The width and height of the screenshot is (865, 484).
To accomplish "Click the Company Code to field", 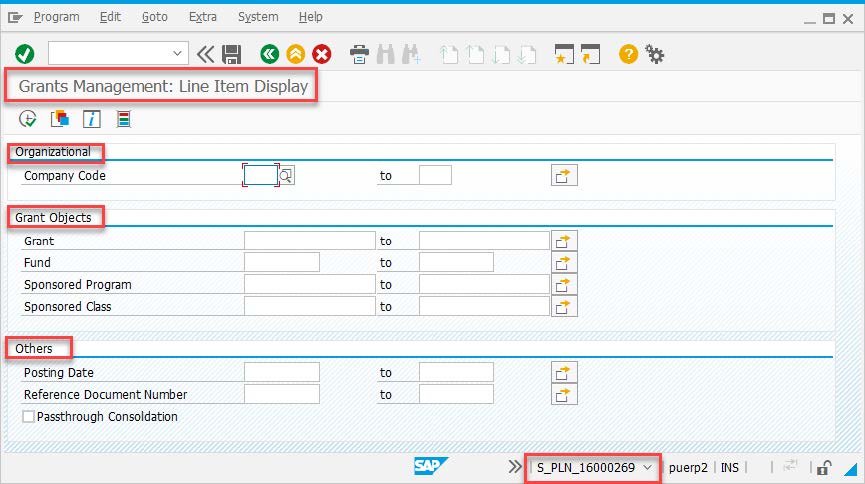I will click(435, 175).
